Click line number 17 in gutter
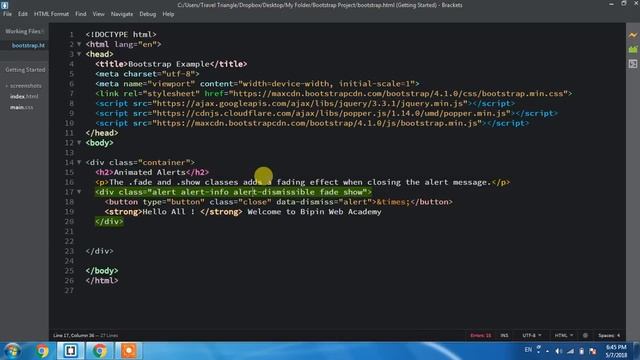Image resolution: width=640 pixels, height=360 pixels. pos(69,192)
